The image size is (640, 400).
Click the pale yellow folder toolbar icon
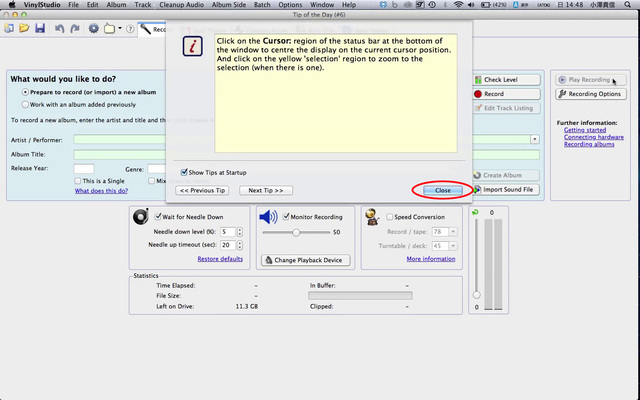click(109, 29)
